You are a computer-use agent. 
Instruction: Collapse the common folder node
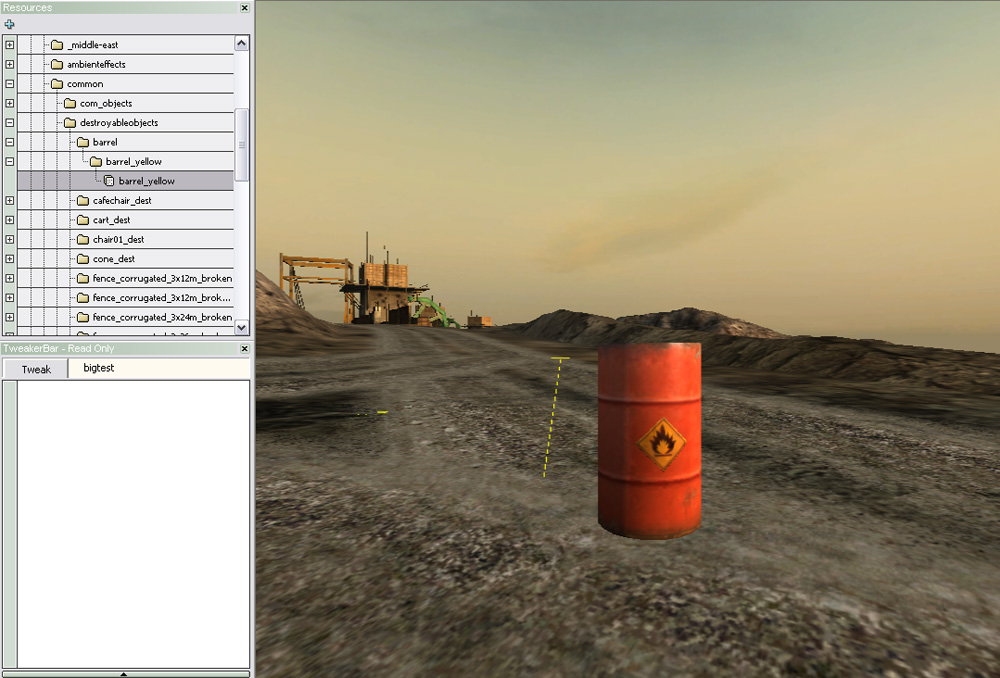point(10,84)
